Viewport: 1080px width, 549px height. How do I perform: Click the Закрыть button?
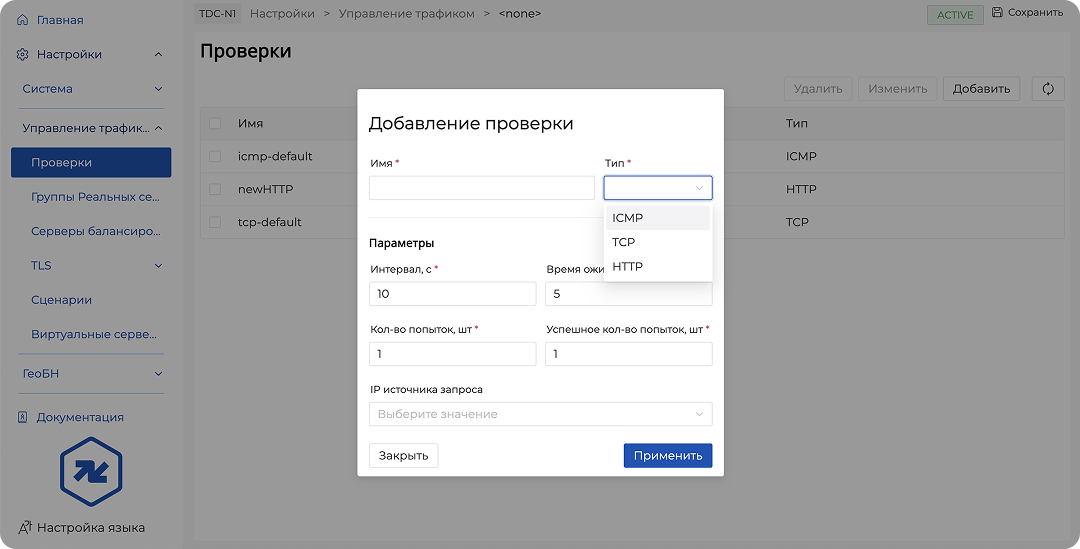(x=403, y=456)
